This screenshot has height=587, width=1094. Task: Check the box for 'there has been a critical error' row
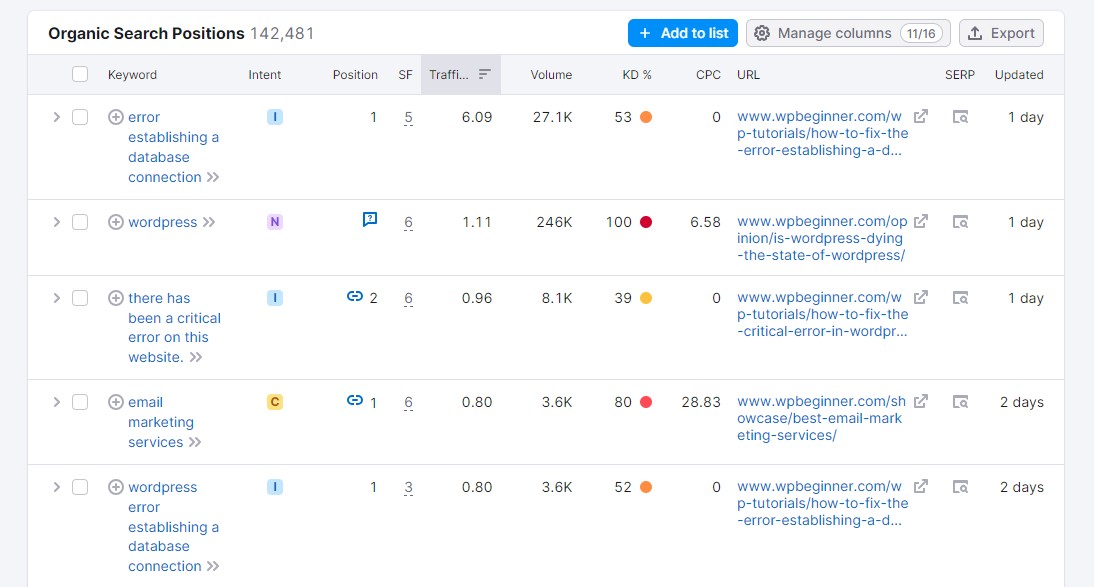coord(80,298)
